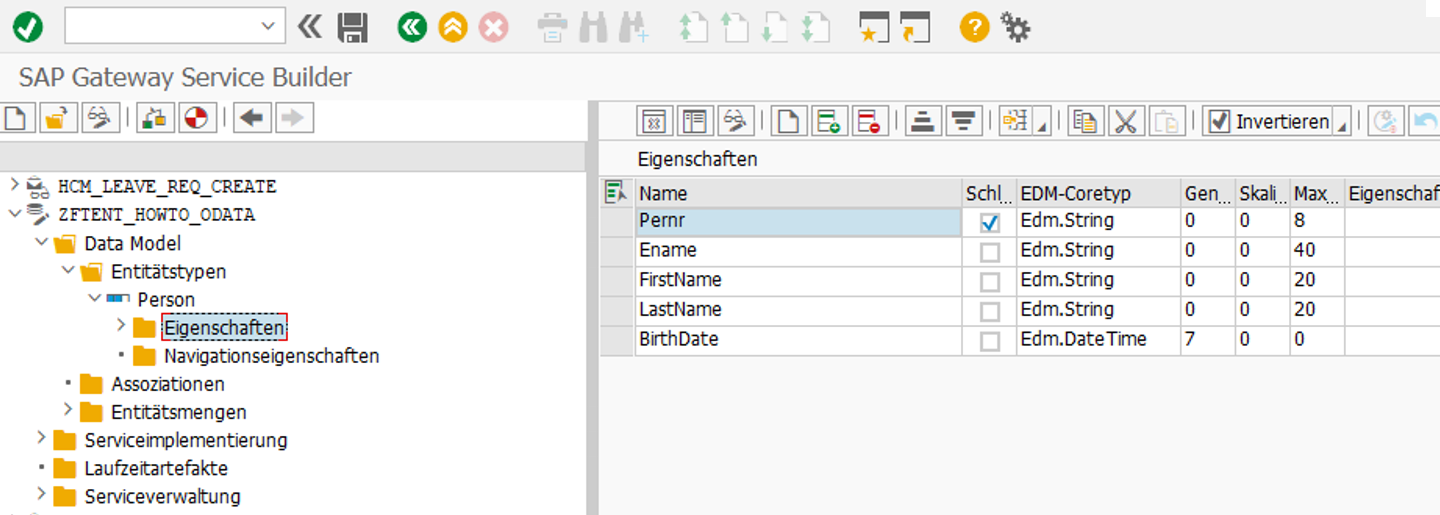Click the Schl... column header

click(988, 193)
